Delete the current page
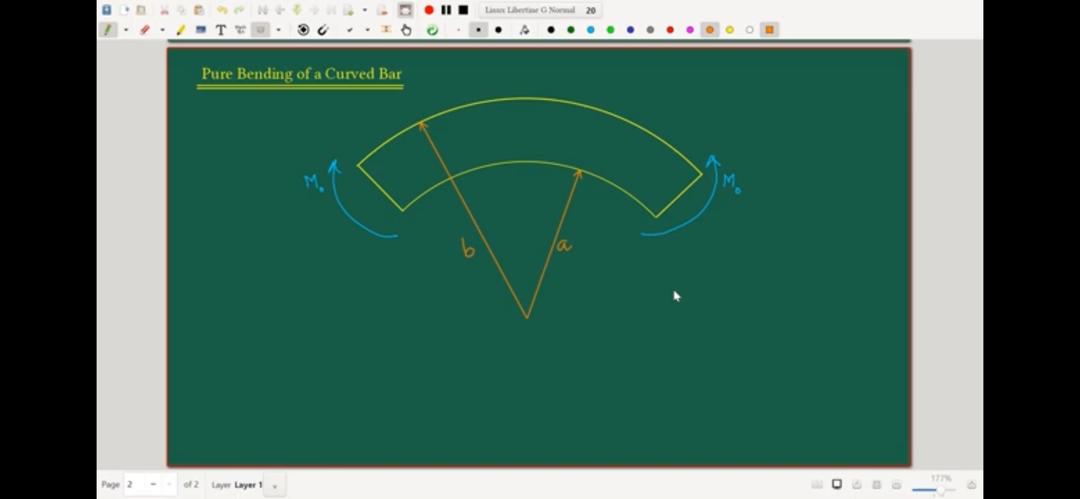The width and height of the screenshot is (1080, 499). point(382,10)
